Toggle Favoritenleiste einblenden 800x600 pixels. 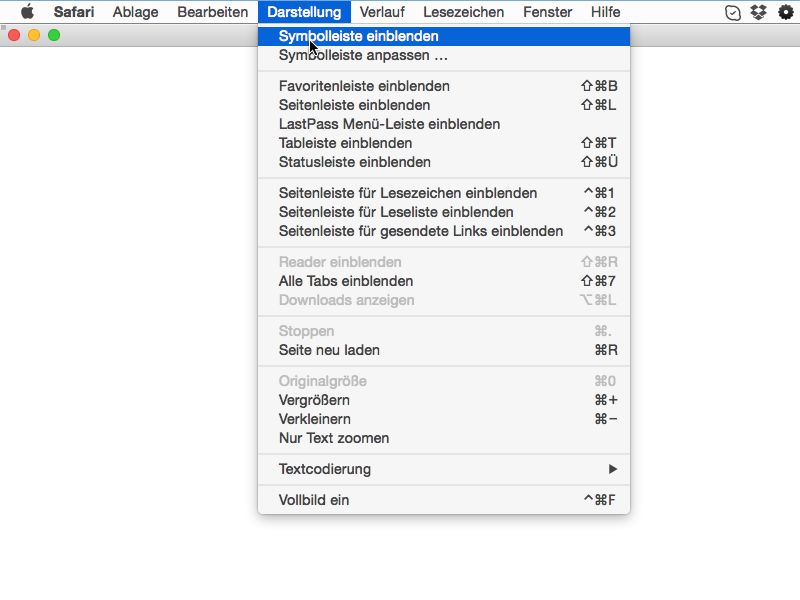(x=444, y=86)
